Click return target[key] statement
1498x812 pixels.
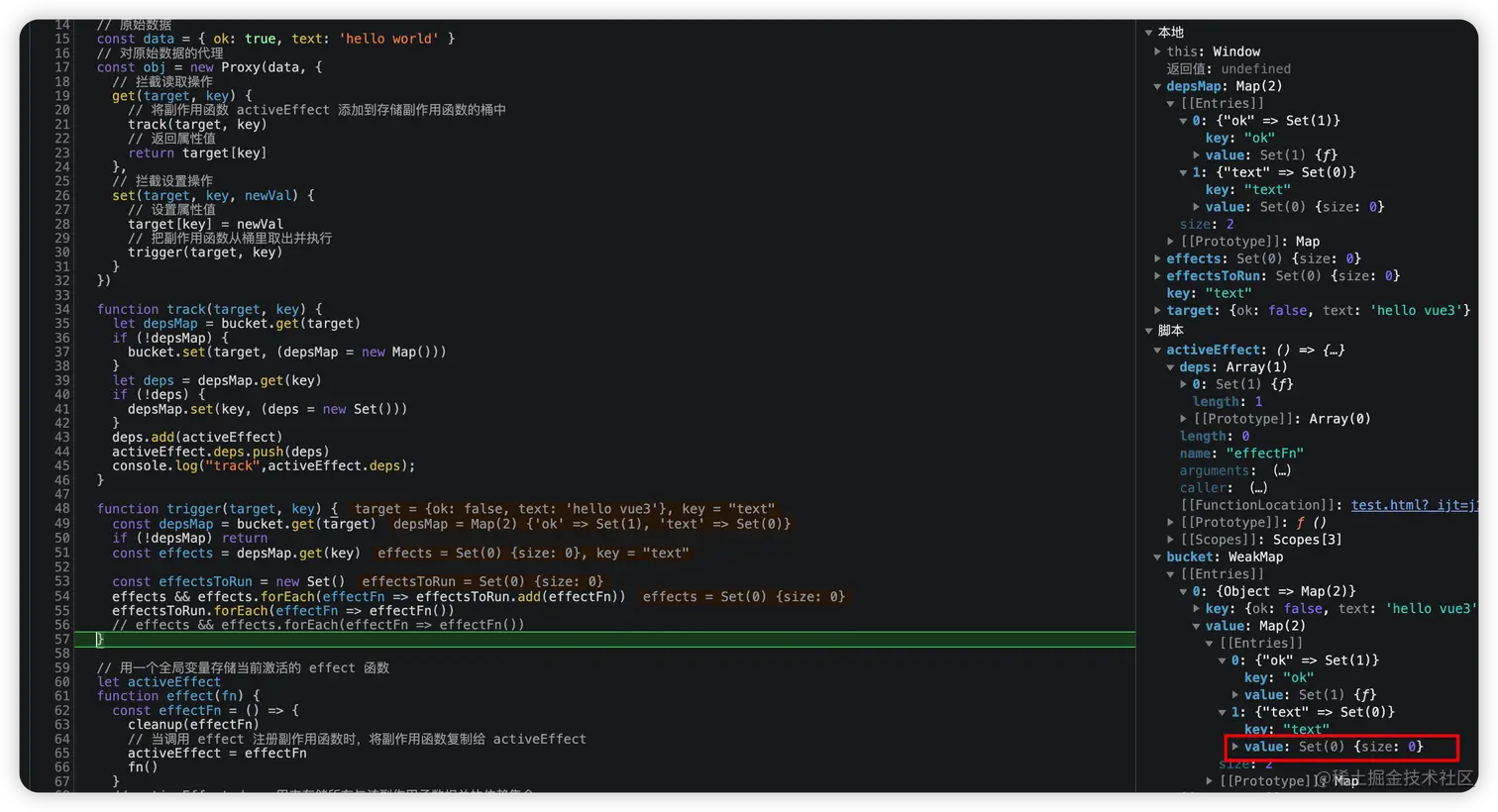(x=197, y=152)
